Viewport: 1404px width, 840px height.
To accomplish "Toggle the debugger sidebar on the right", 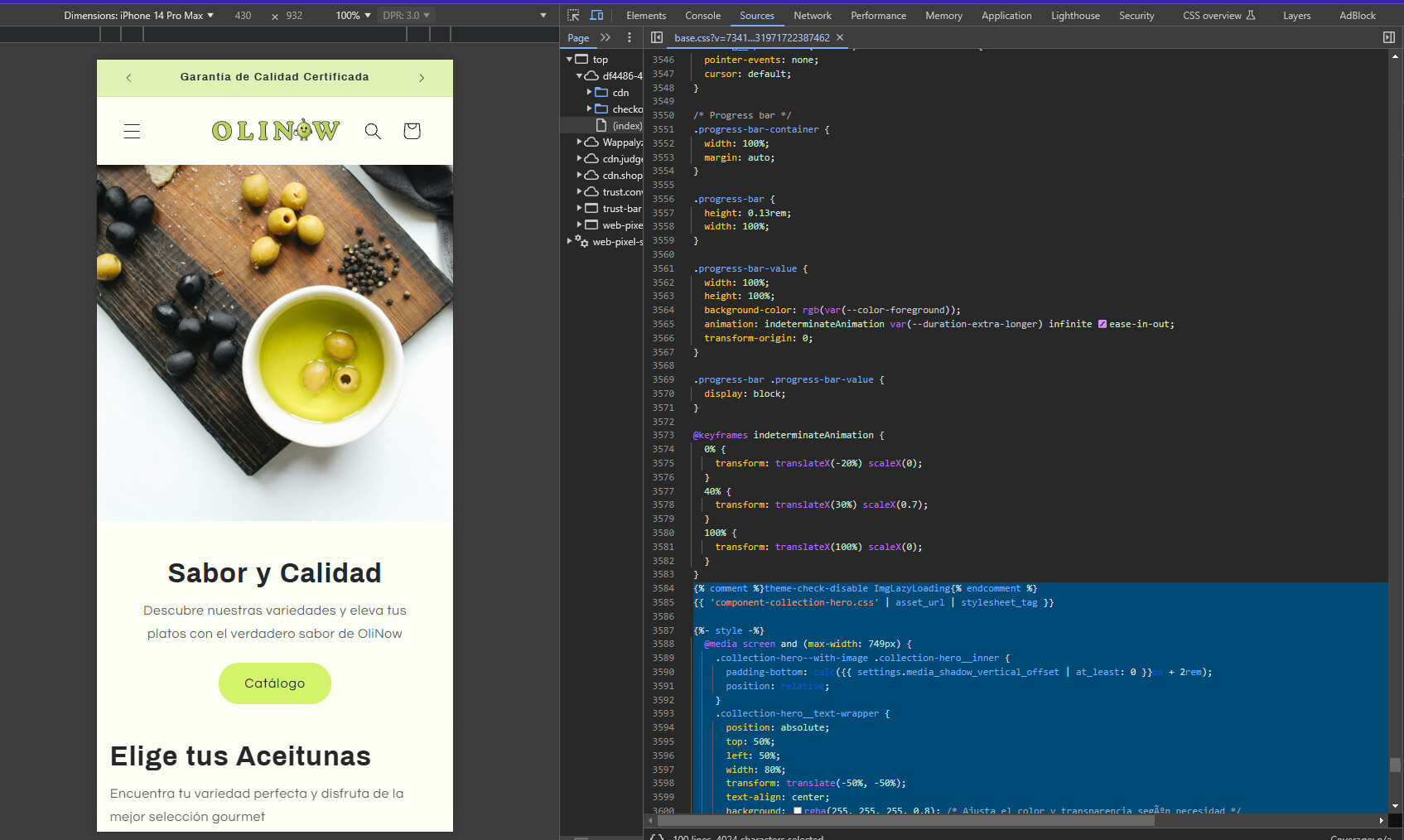I will pyautogui.click(x=1389, y=37).
